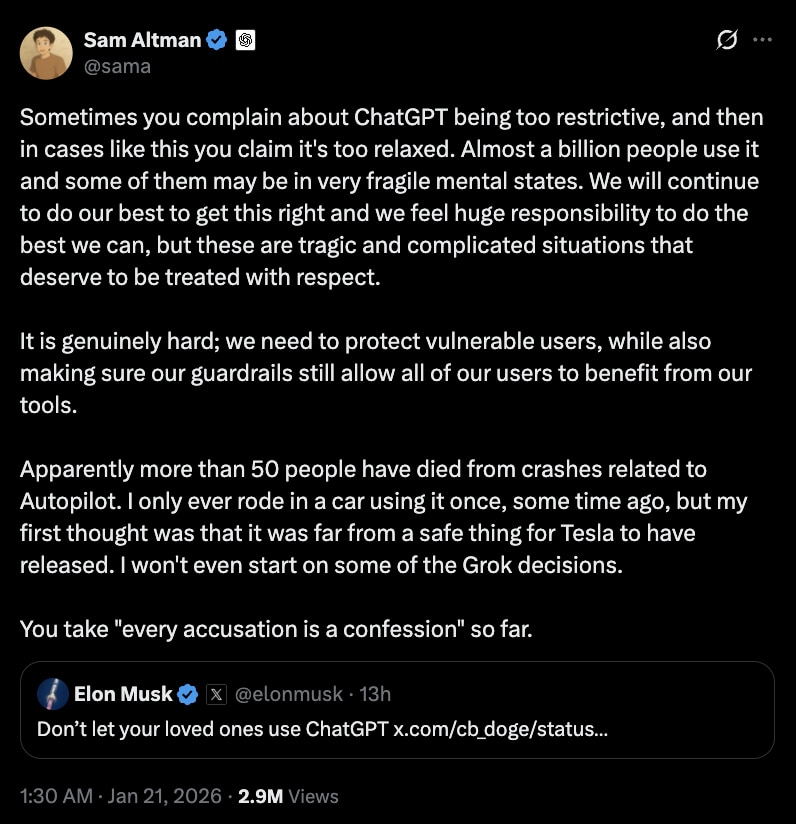Click Elon Musk's verified badge

tap(190, 693)
